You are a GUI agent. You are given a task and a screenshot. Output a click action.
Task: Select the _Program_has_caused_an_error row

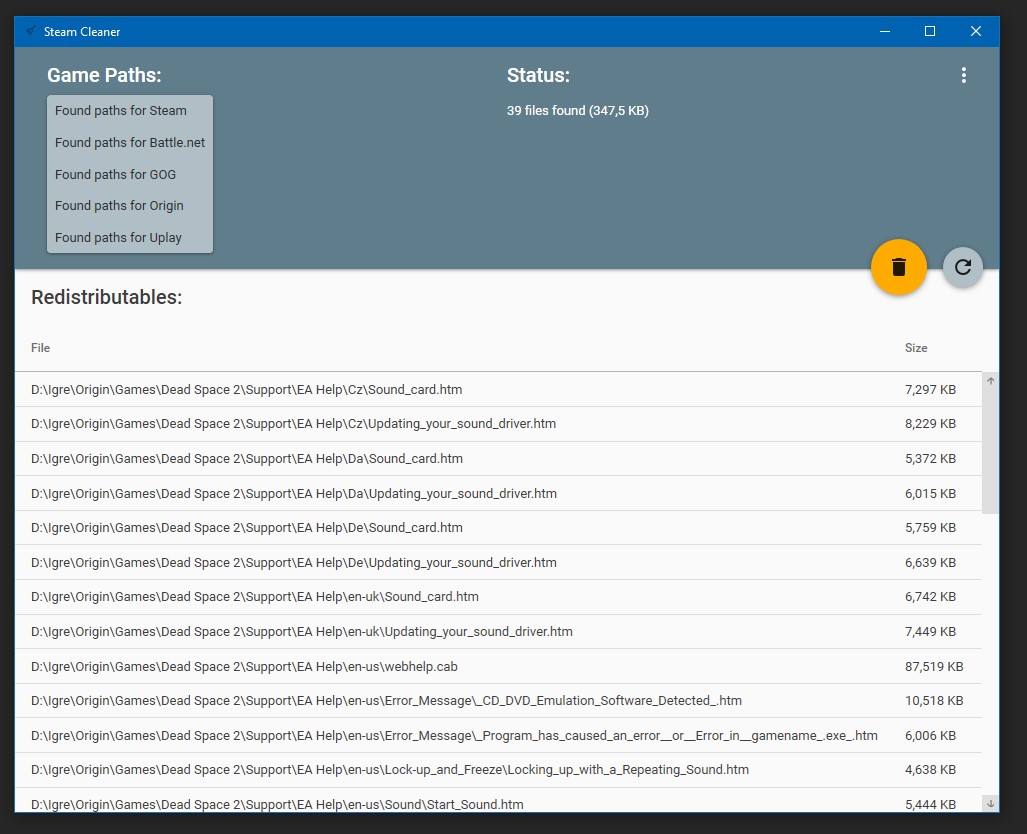coord(498,735)
